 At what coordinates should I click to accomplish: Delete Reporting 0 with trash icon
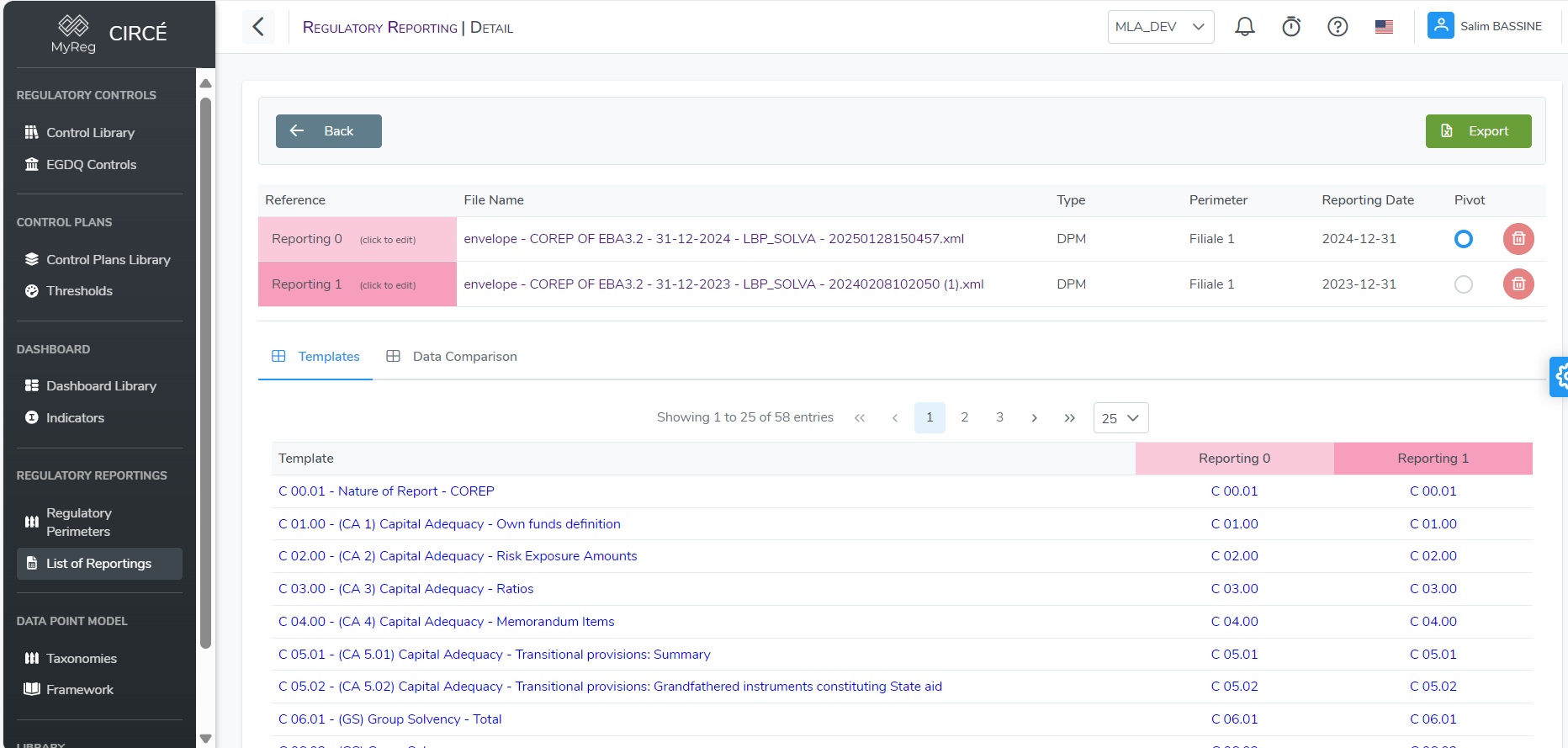(x=1518, y=239)
